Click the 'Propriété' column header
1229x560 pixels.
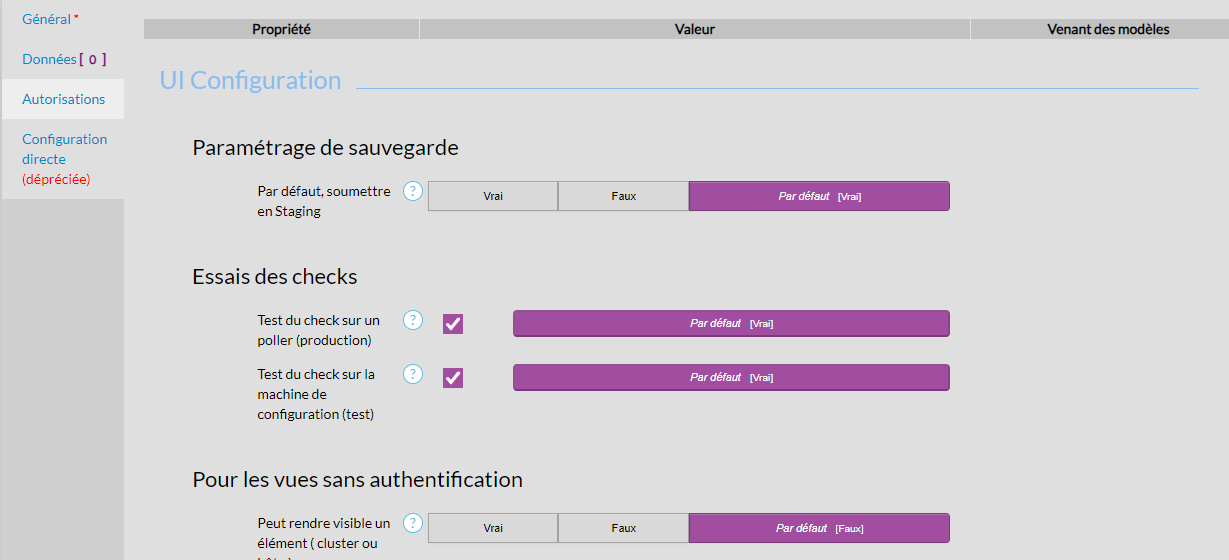point(281,29)
